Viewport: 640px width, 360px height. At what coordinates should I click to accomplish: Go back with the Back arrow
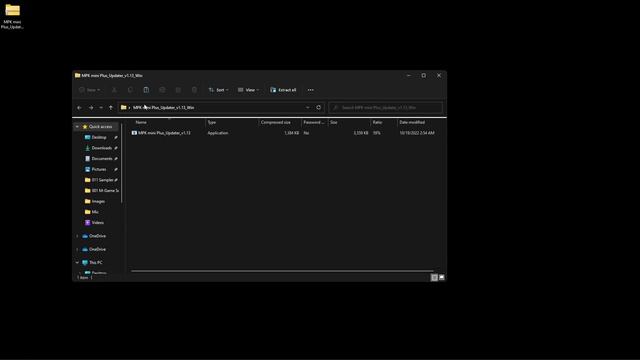click(80, 108)
